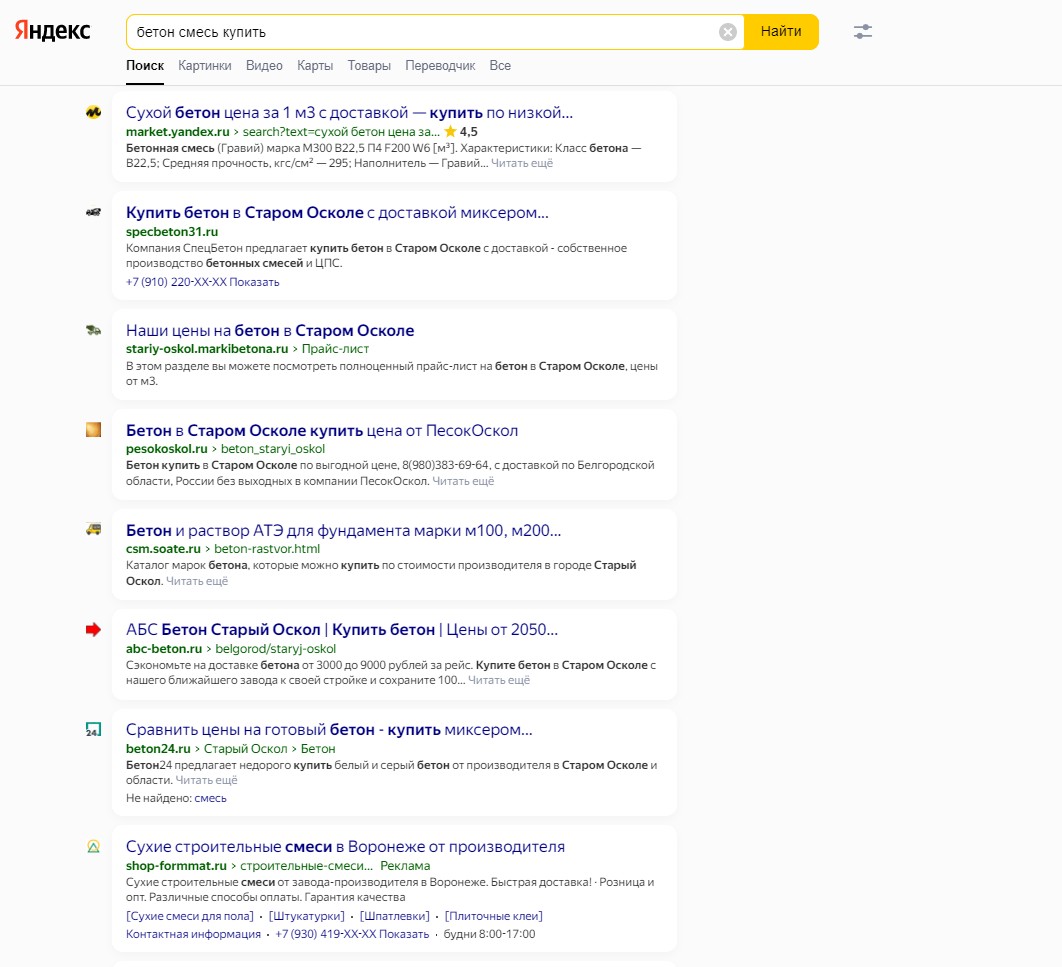Open the Шпатлевки sitelink
The height and width of the screenshot is (967, 1062).
pyautogui.click(x=395, y=916)
